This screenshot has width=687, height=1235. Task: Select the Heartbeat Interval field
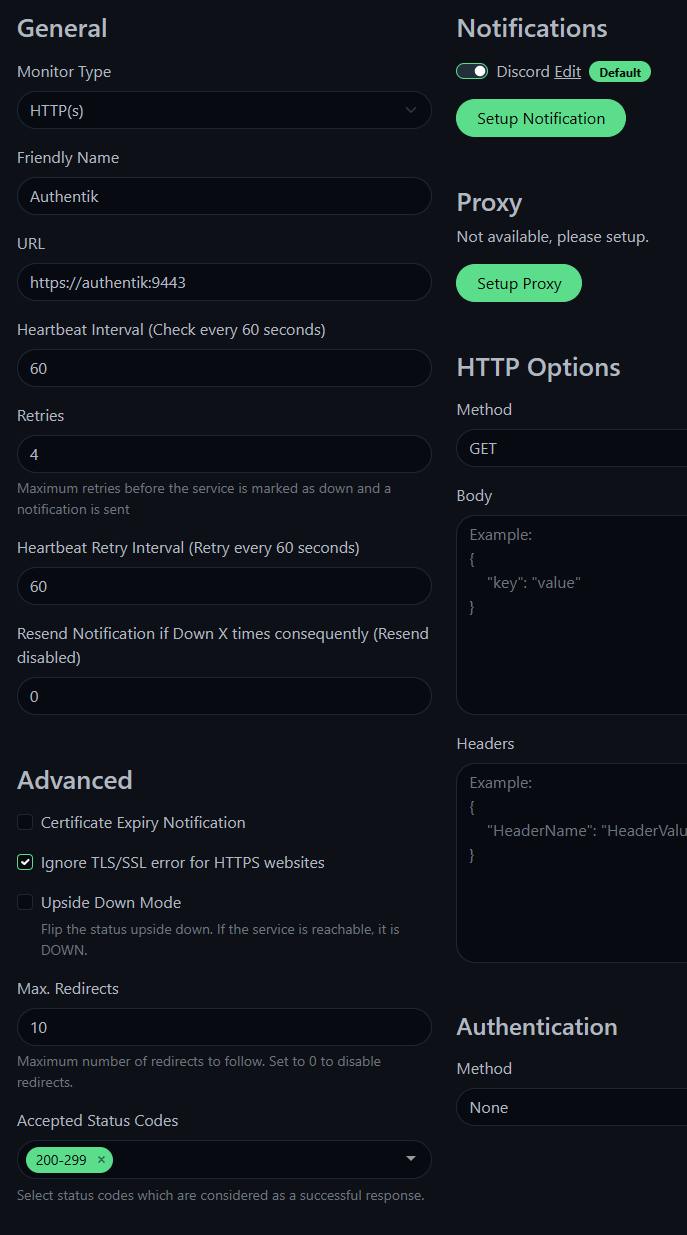point(224,368)
